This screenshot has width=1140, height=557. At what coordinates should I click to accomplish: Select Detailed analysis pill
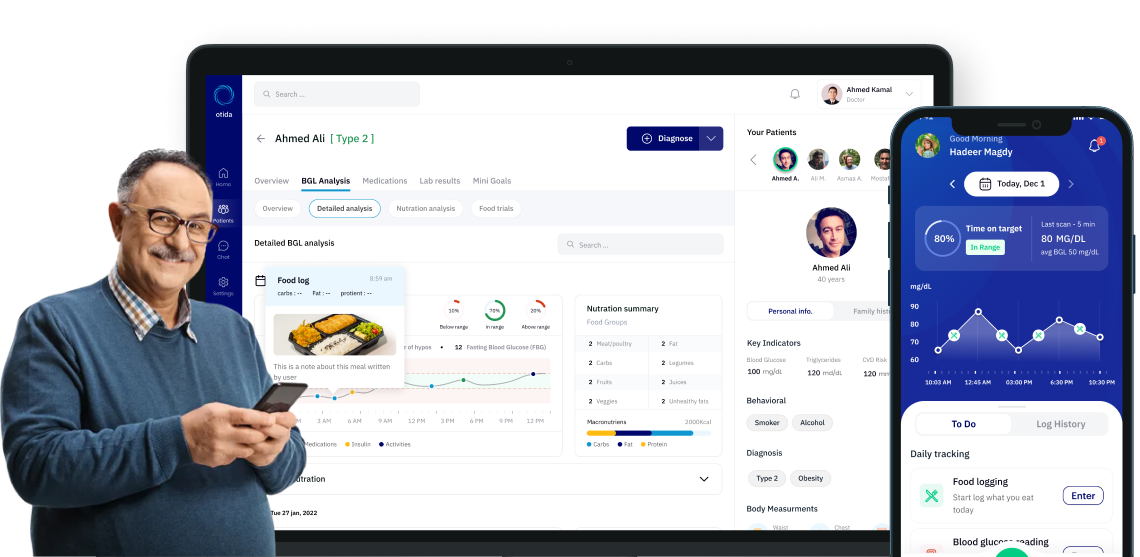pyautogui.click(x=345, y=209)
